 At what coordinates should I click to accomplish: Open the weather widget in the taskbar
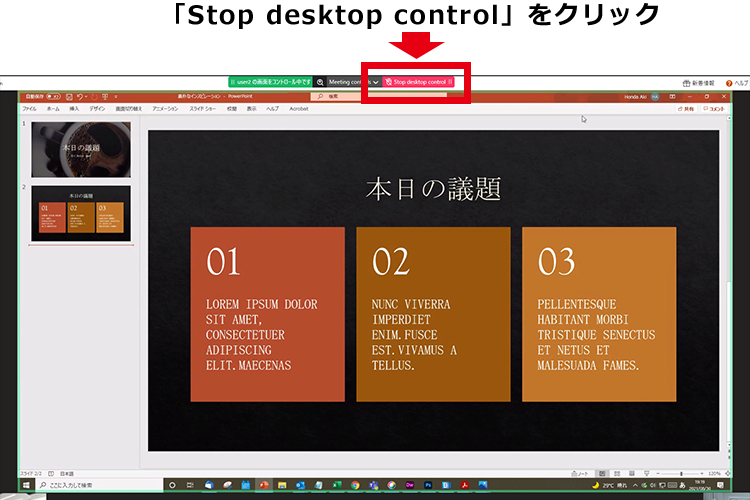click(610, 486)
